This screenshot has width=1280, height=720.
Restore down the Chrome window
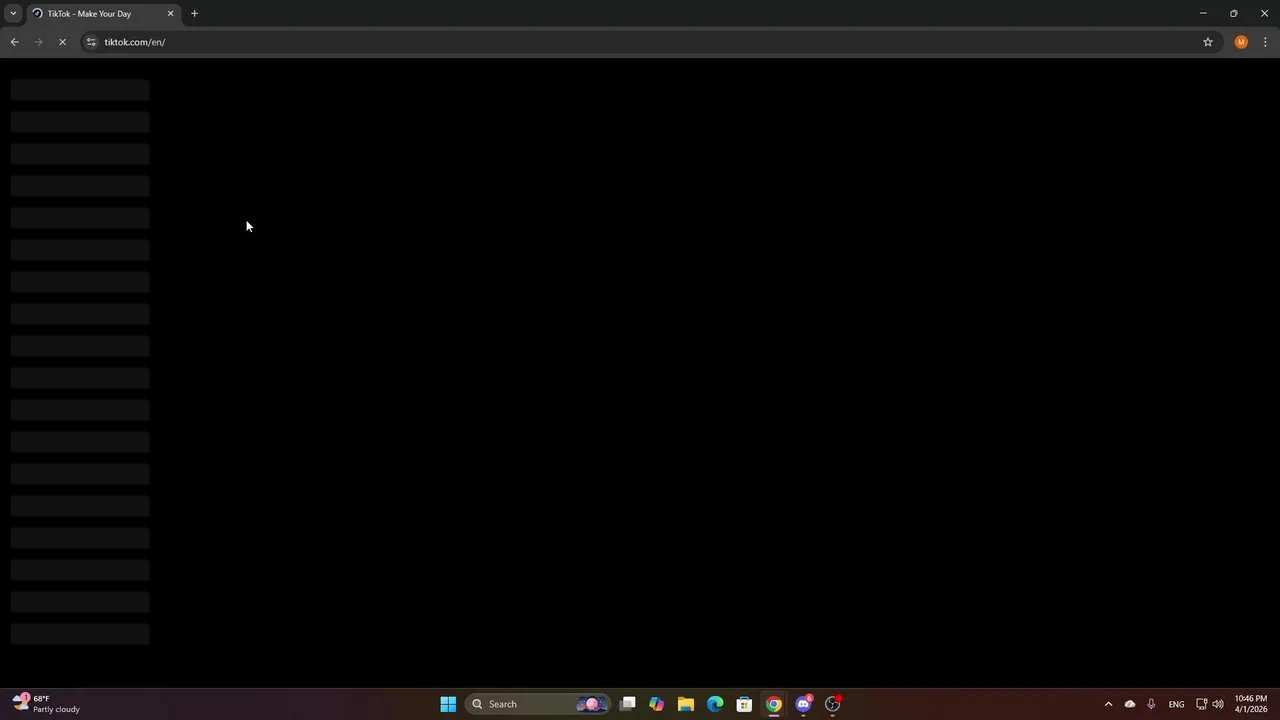(x=1234, y=14)
